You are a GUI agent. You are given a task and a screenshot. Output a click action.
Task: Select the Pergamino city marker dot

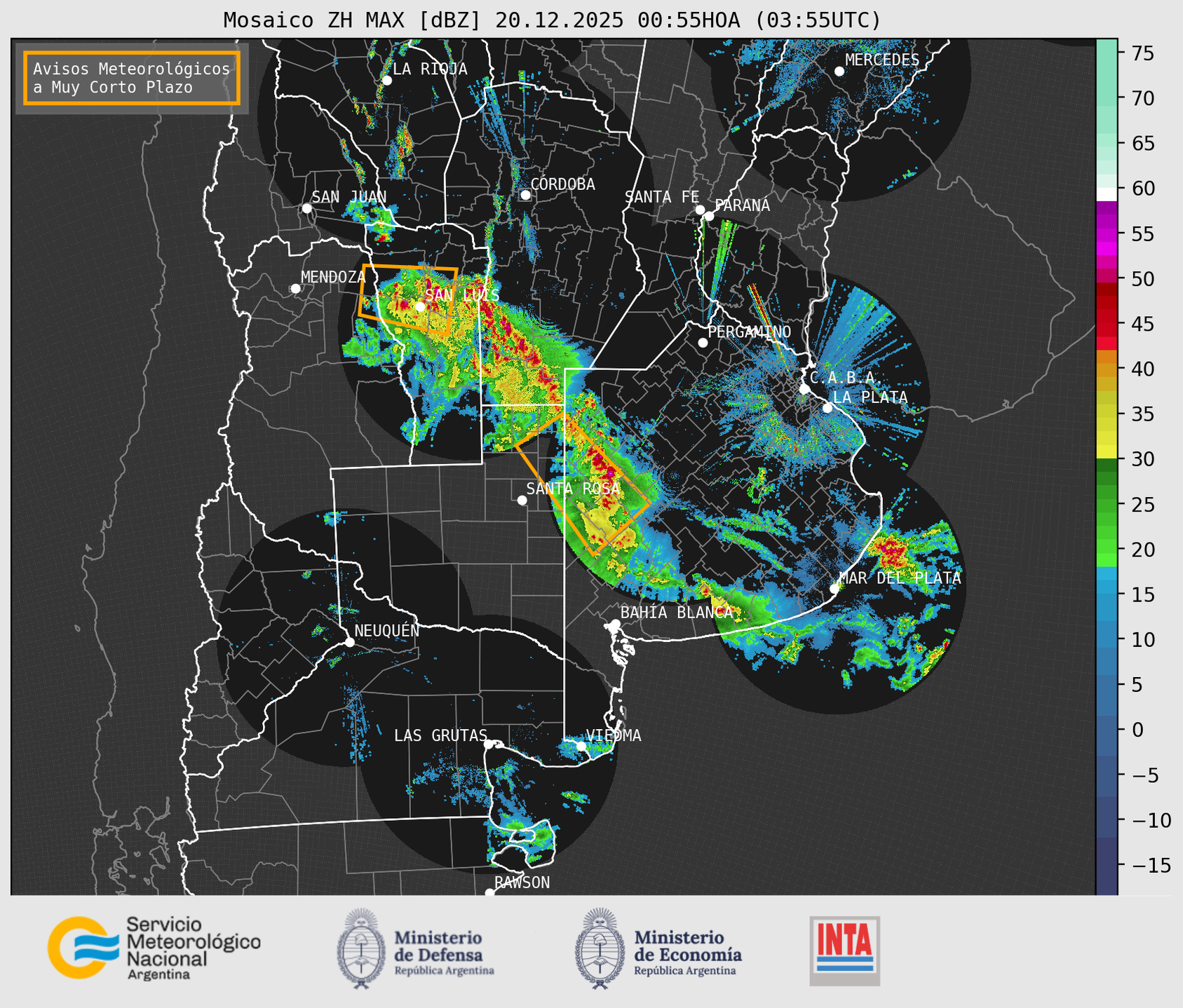[703, 343]
